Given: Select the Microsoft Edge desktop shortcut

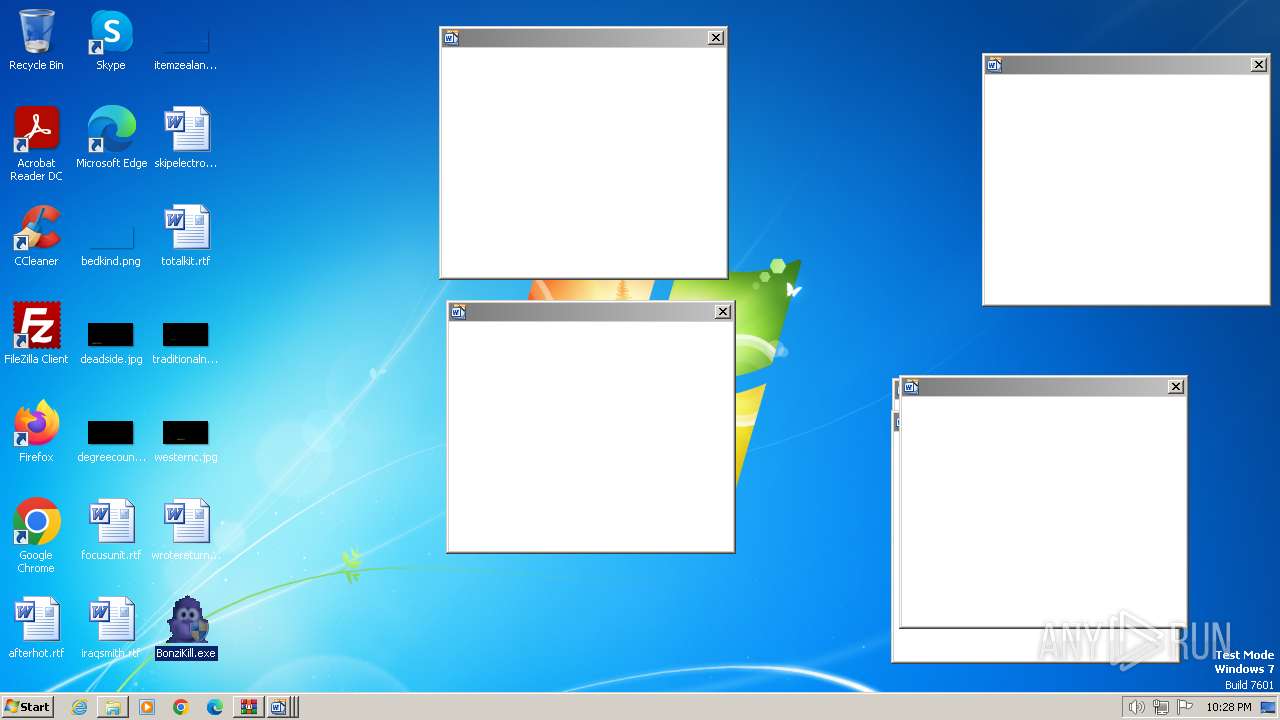Looking at the screenshot, I should [111, 138].
